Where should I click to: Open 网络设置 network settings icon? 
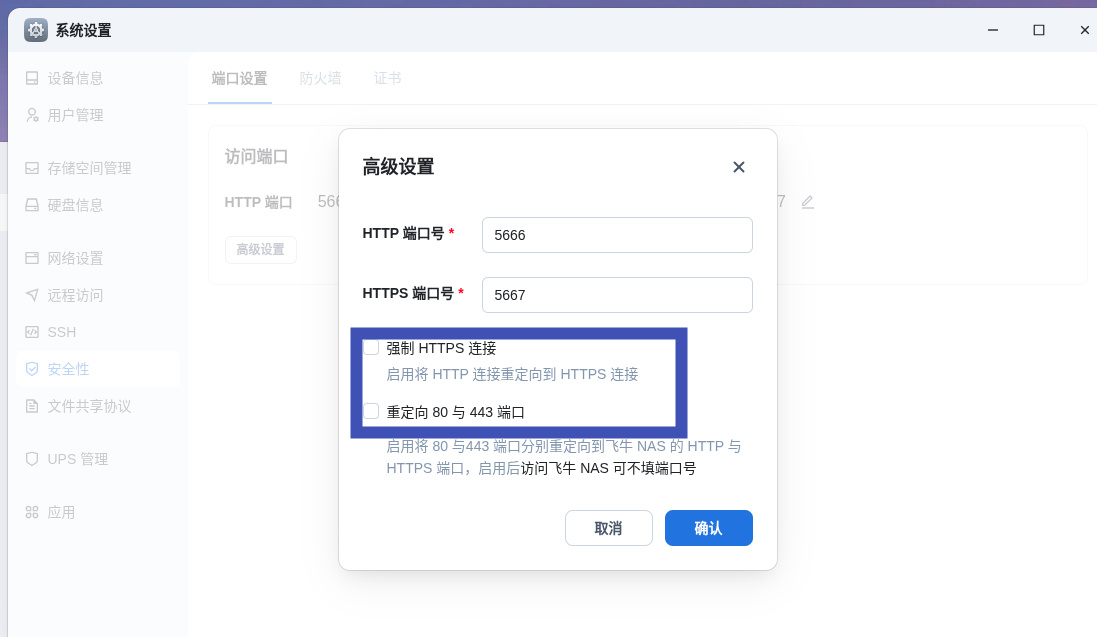pos(32,258)
